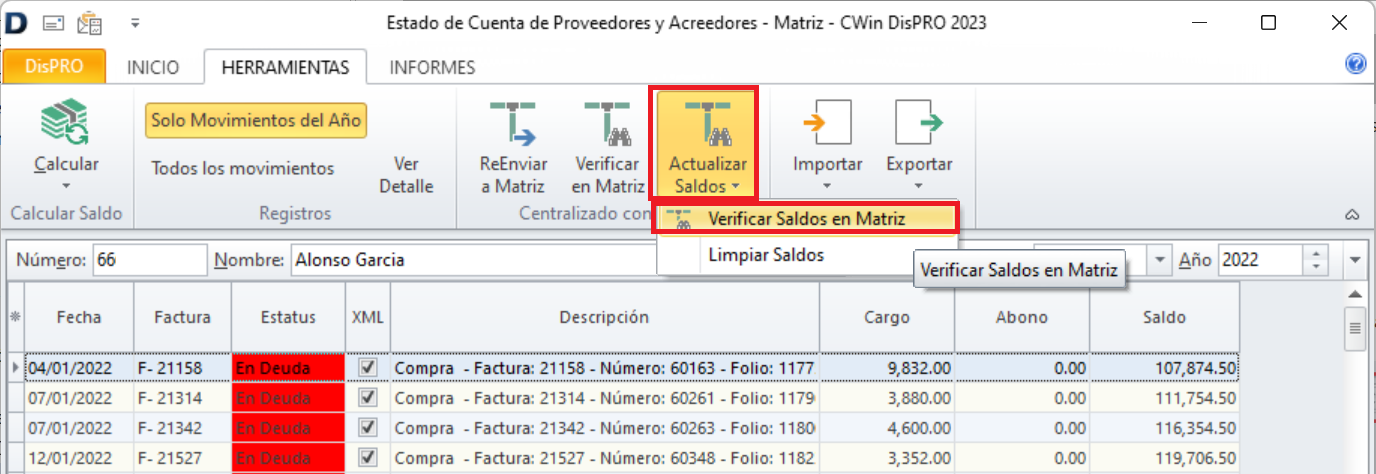1376x474 pixels.
Task: Open the DisPRO application tab
Action: (x=55, y=67)
